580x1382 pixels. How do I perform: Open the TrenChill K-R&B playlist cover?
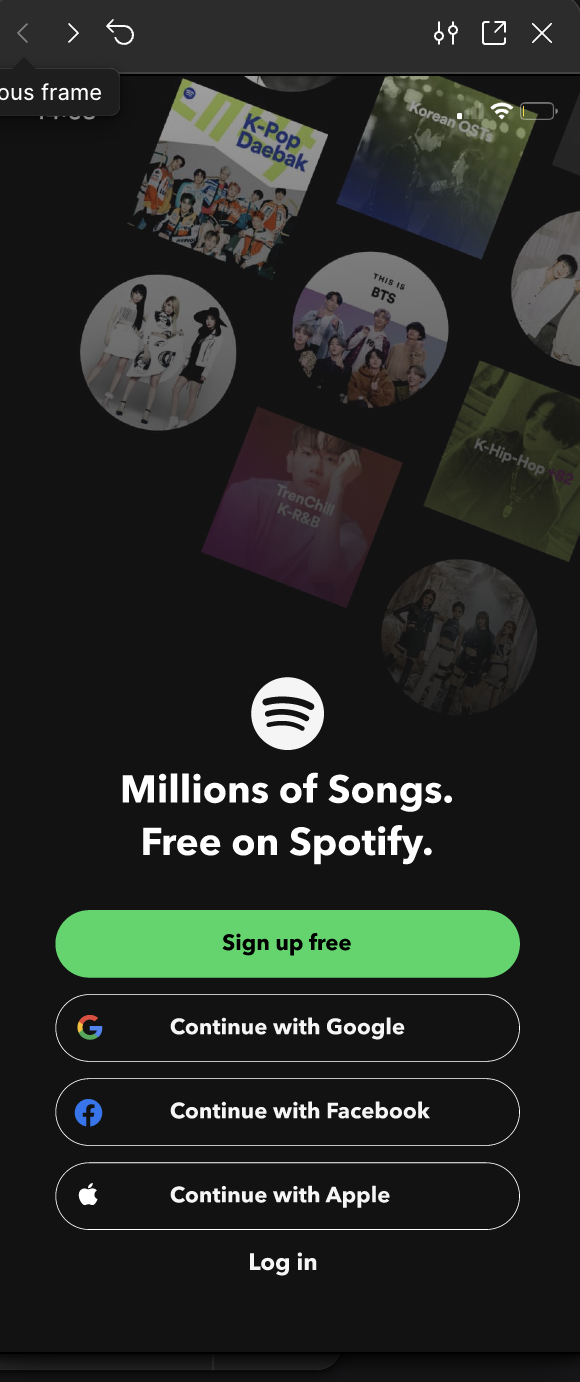tap(302, 507)
